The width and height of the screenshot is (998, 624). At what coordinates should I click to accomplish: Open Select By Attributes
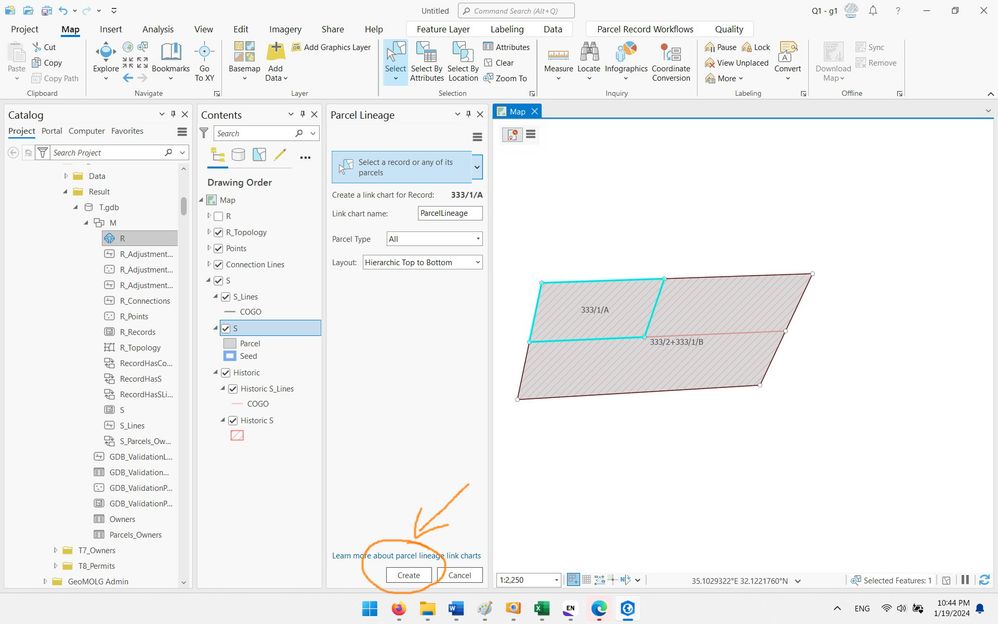[426, 61]
